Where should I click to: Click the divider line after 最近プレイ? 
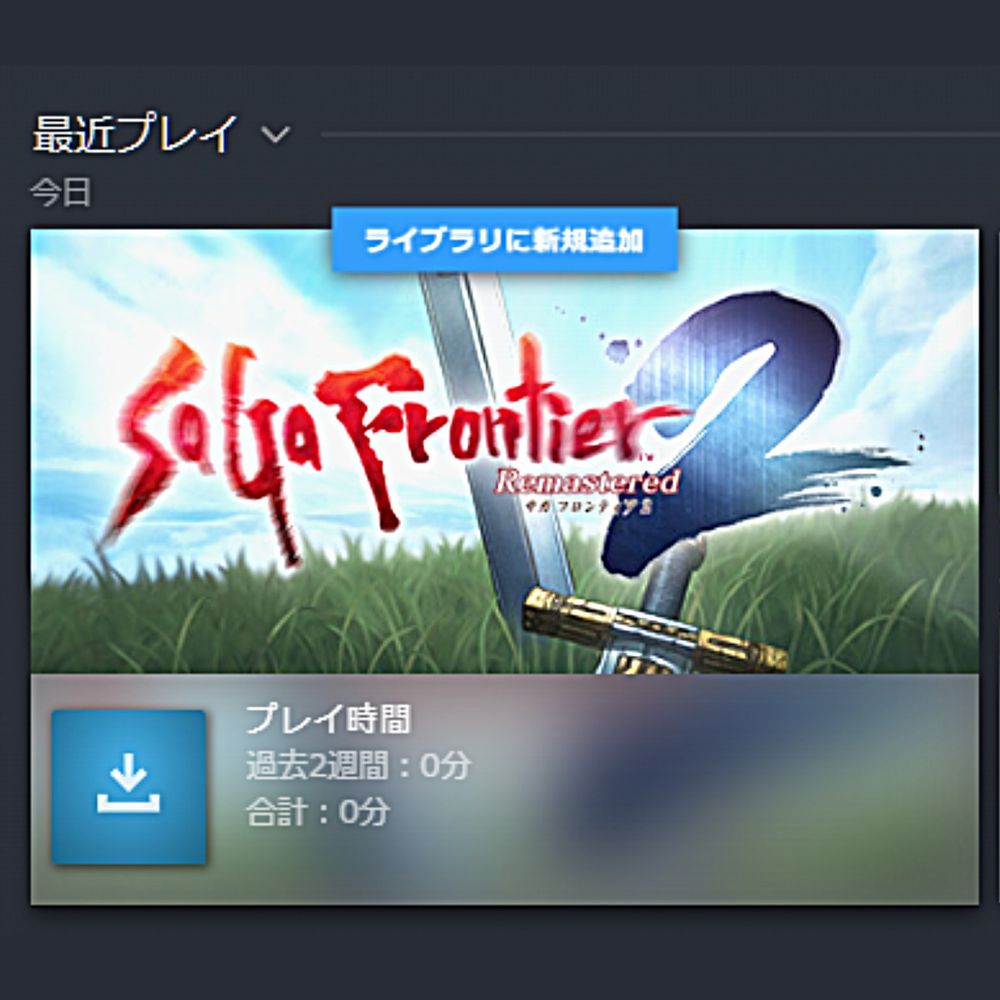pos(660,135)
